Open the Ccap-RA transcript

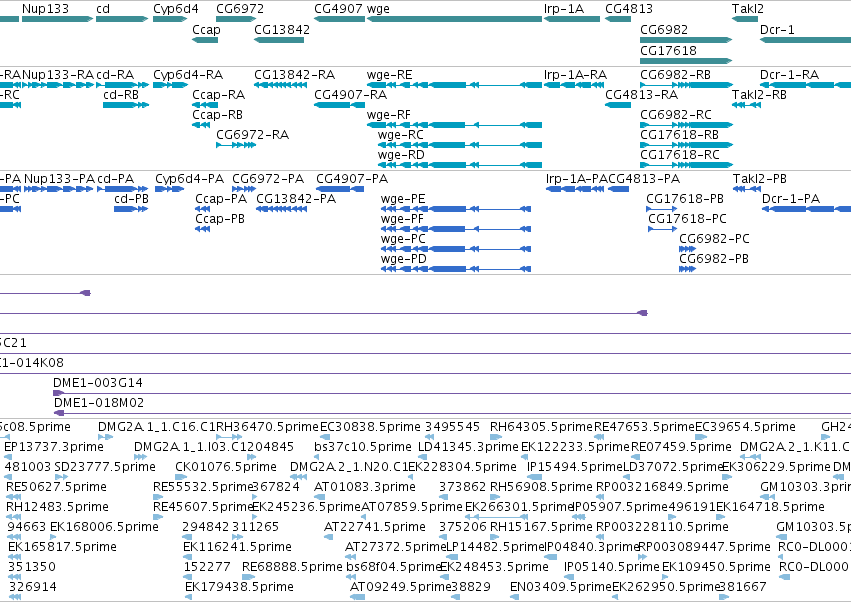pos(205,105)
